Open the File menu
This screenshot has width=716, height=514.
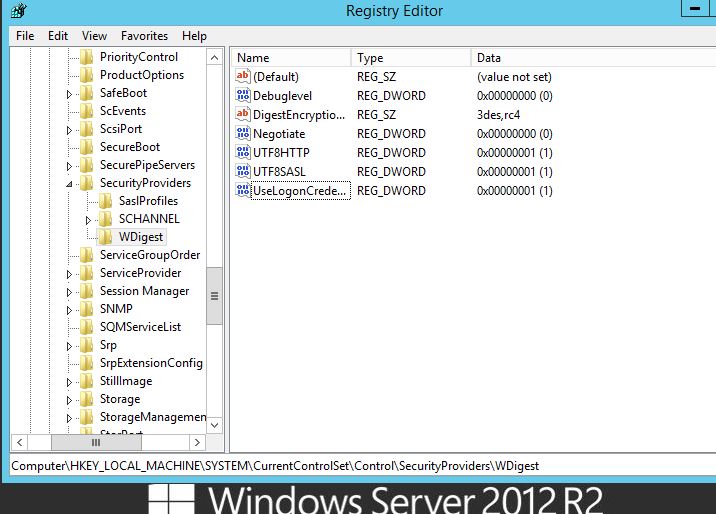25,36
